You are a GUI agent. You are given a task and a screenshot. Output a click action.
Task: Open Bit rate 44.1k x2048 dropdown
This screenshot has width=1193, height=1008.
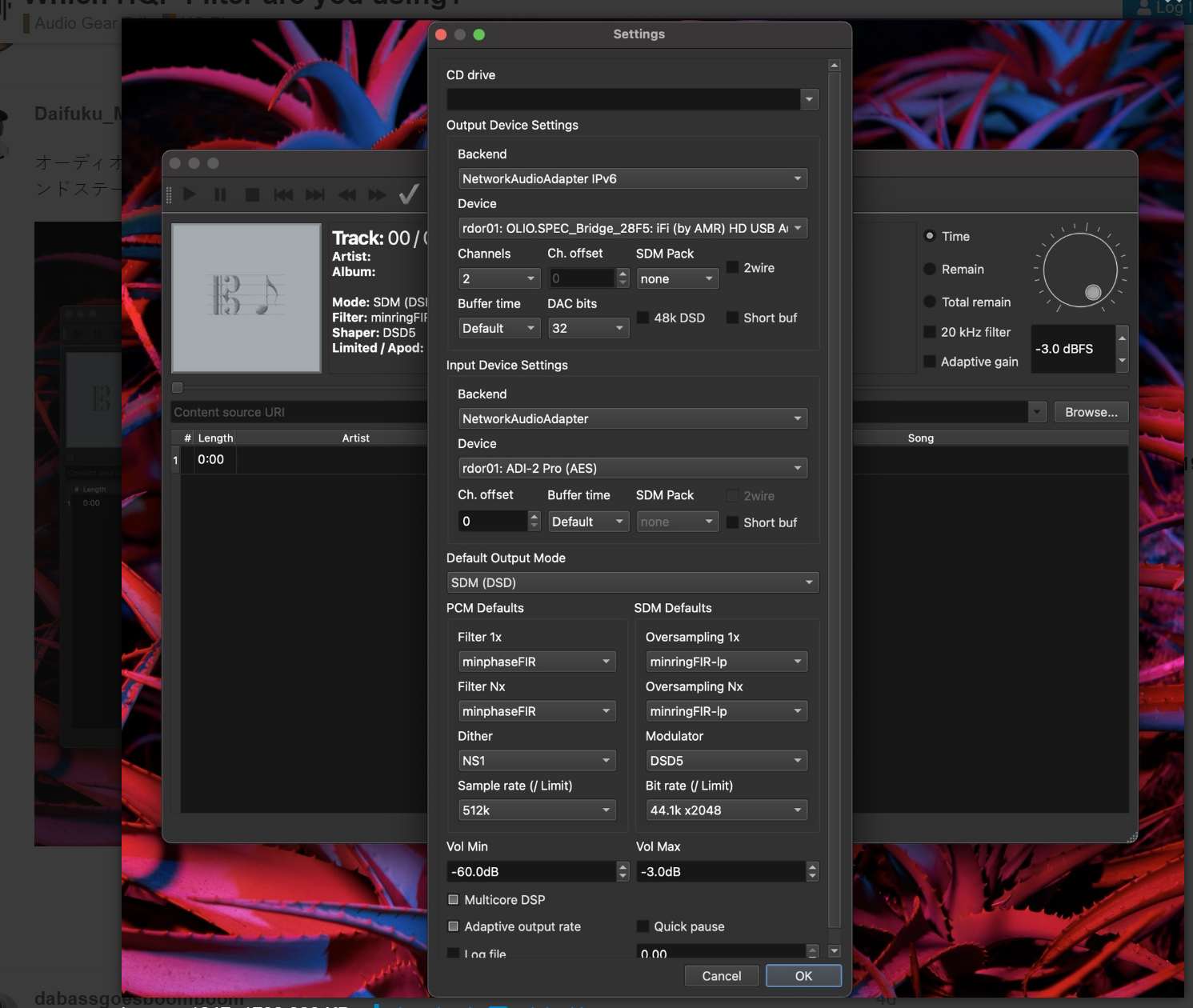[726, 810]
